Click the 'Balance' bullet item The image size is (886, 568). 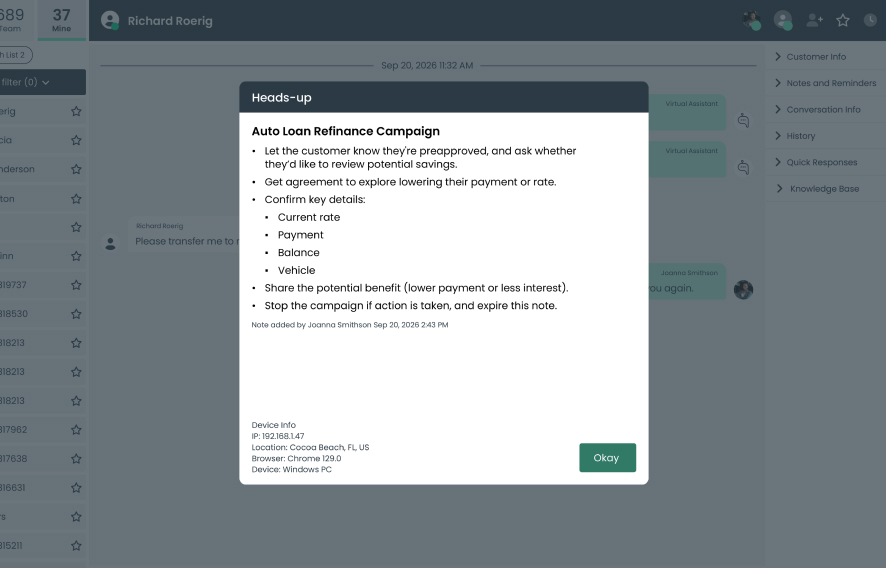(298, 253)
